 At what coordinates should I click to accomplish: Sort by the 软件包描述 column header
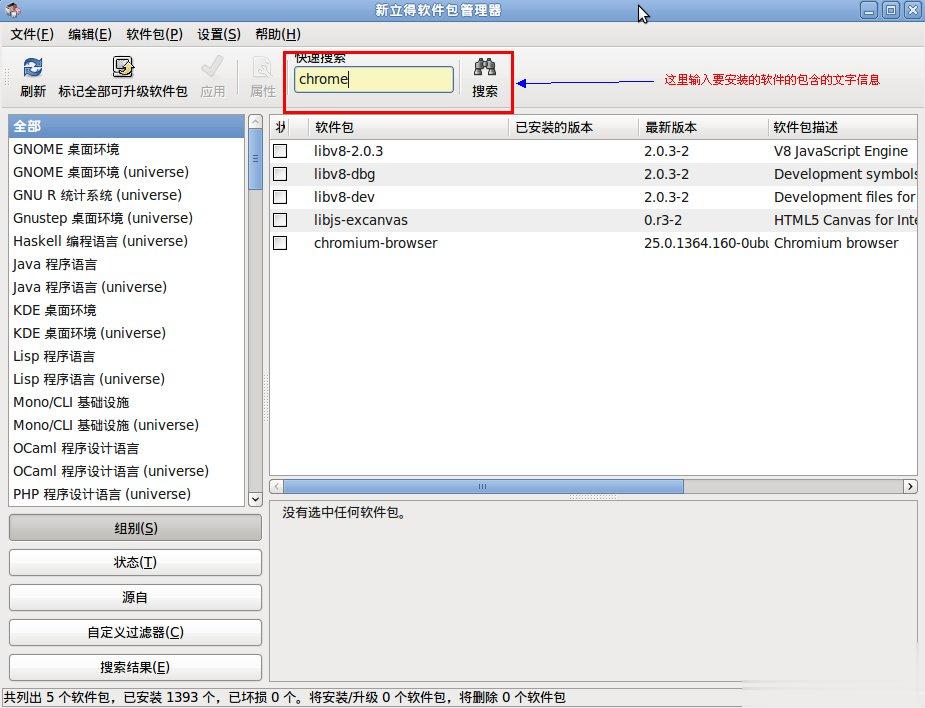pyautogui.click(x=843, y=127)
